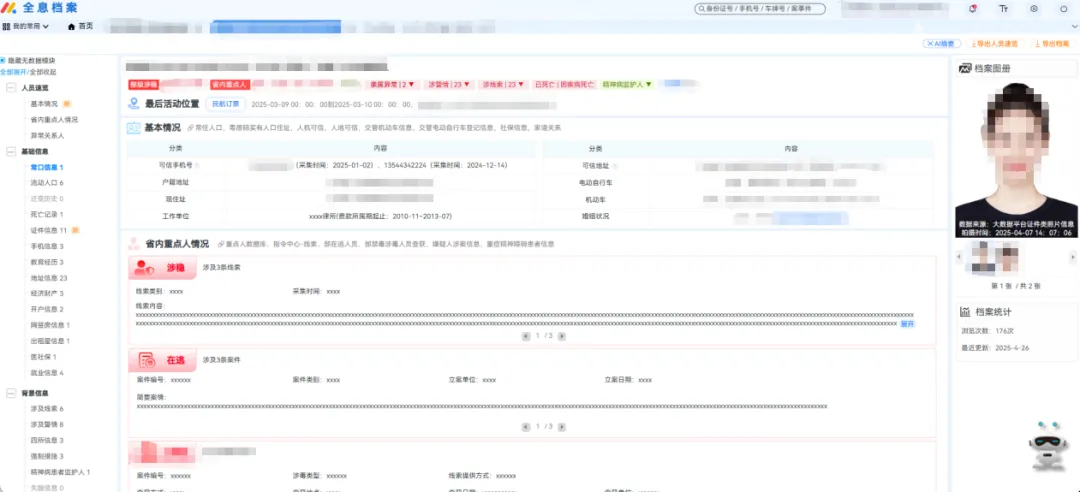Click the 档案图册 album icon
The height and width of the screenshot is (492, 1080).
pos(965,68)
